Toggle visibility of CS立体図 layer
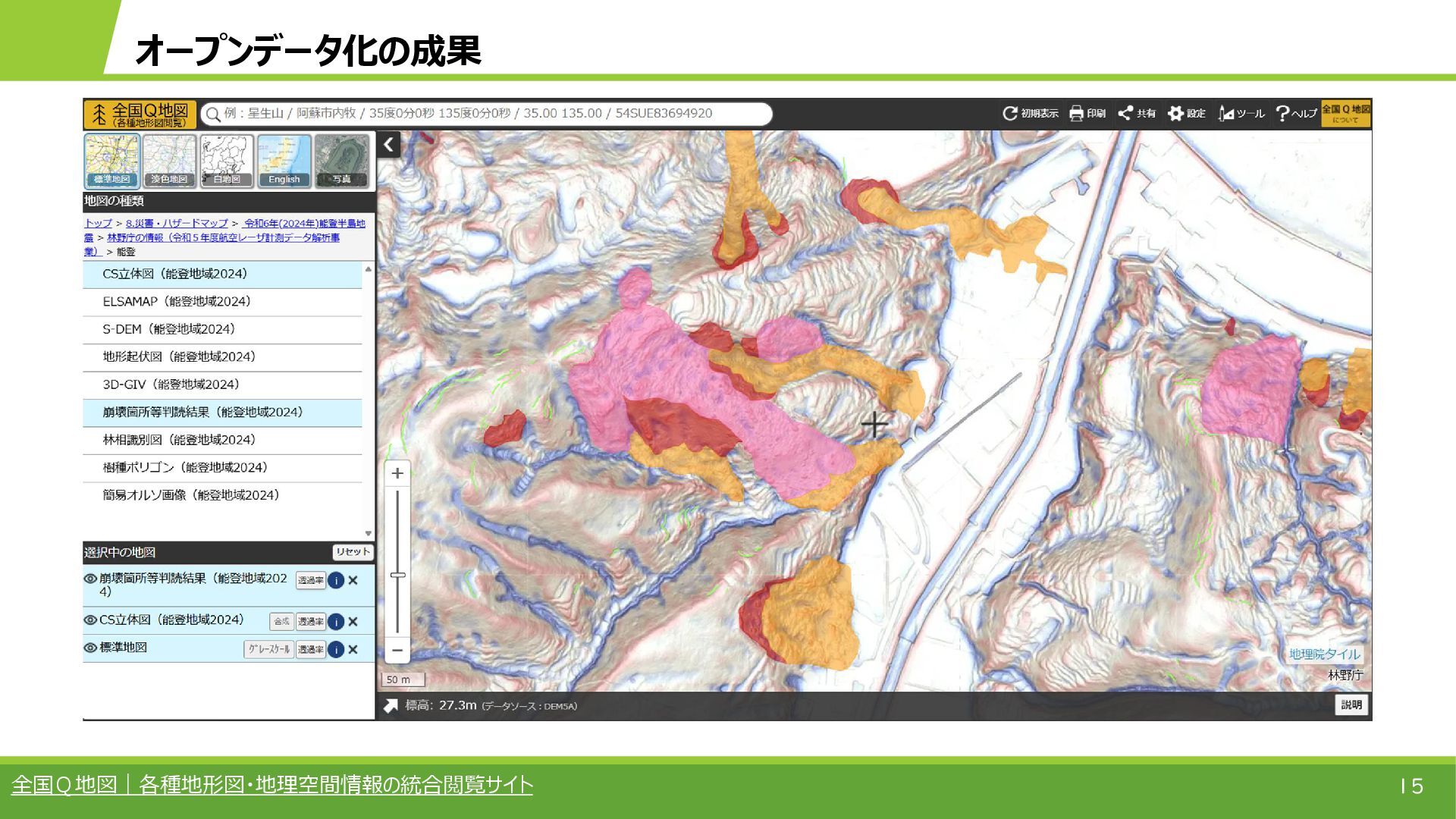 90,620
